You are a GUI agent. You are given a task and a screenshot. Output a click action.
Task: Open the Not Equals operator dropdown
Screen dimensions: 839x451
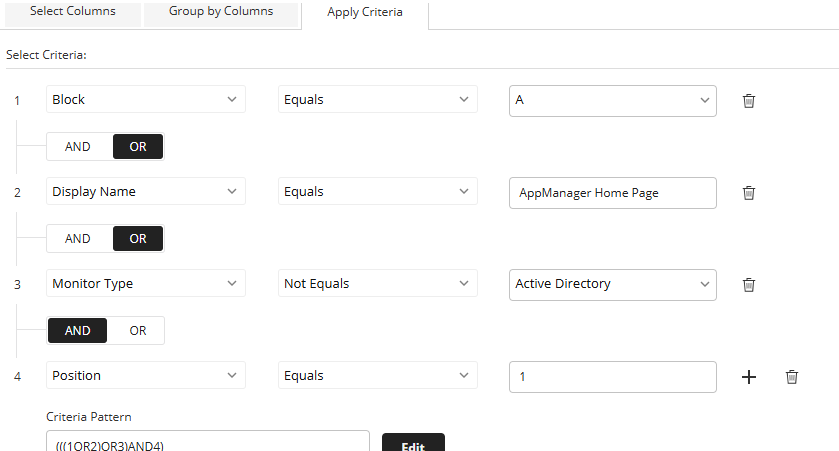(x=377, y=284)
